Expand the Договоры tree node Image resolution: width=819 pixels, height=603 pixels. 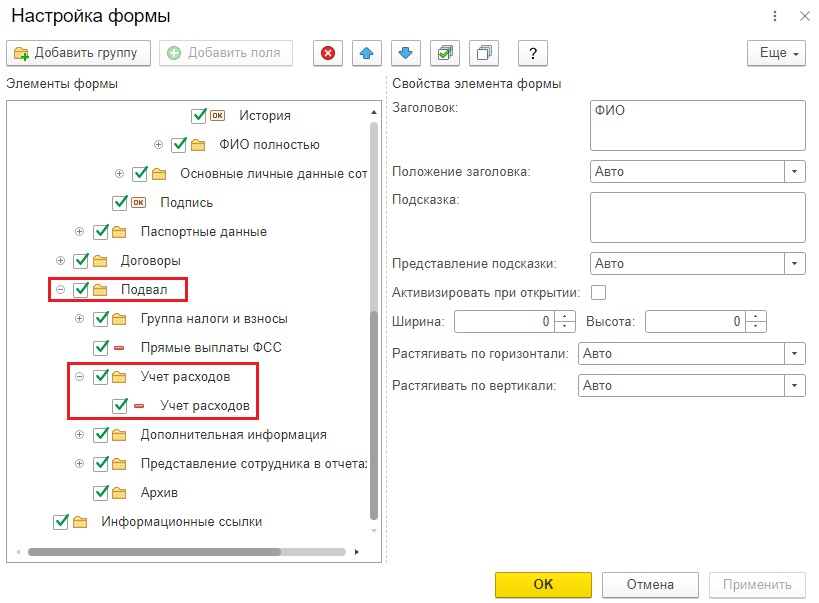tap(61, 260)
